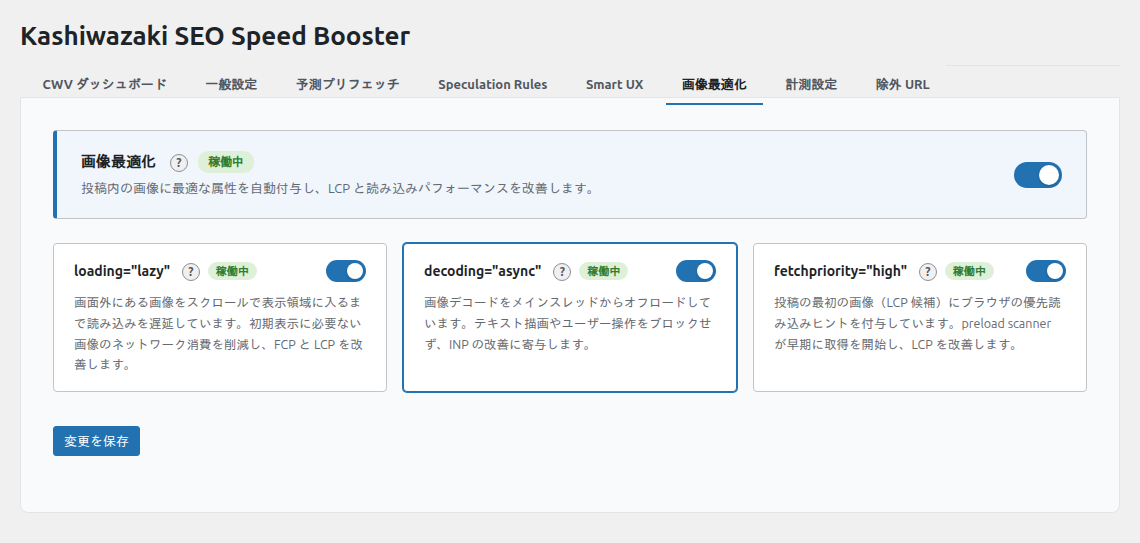Switch to the 計測設定 tab
1140x543 pixels.
(x=811, y=85)
